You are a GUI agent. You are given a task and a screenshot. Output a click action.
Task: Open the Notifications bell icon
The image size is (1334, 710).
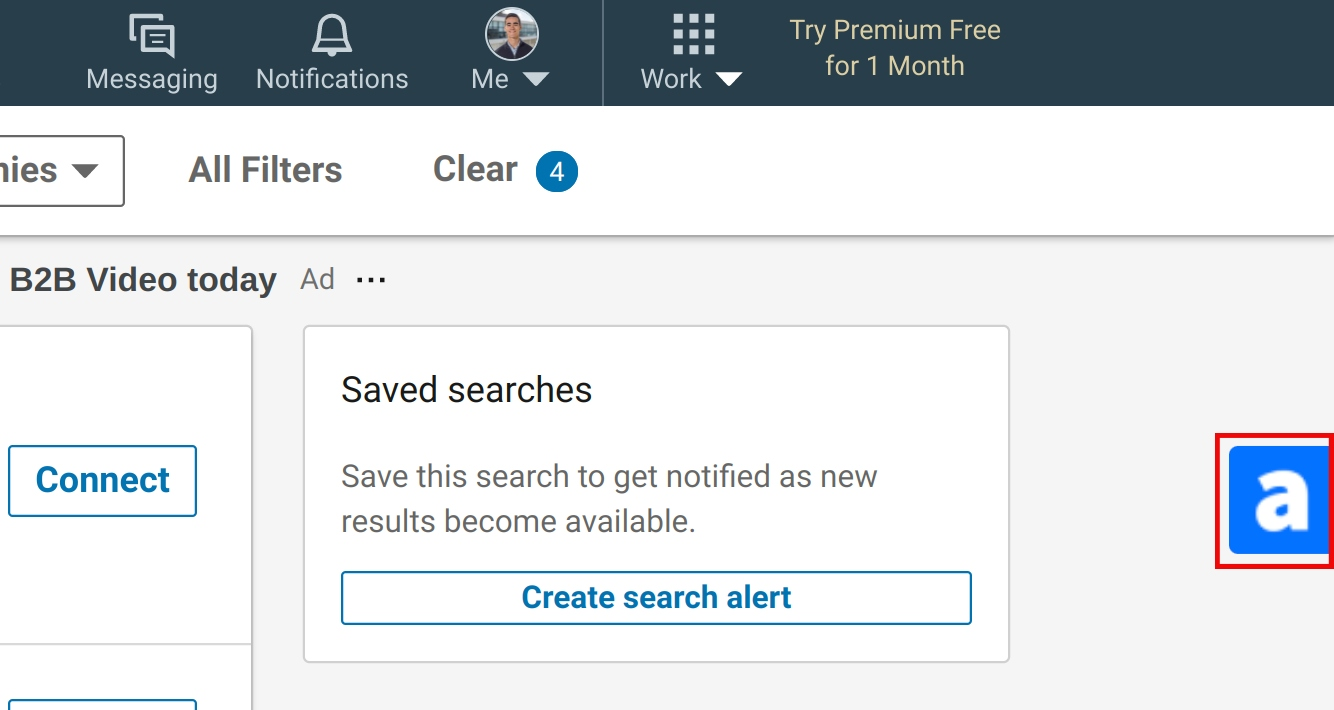coord(332,36)
